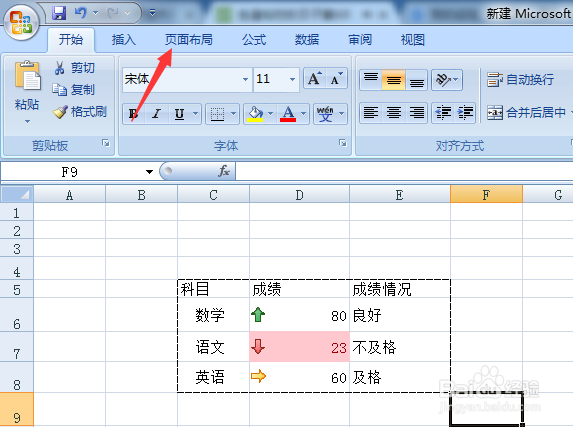
Task: Select column F header
Action: (486, 194)
